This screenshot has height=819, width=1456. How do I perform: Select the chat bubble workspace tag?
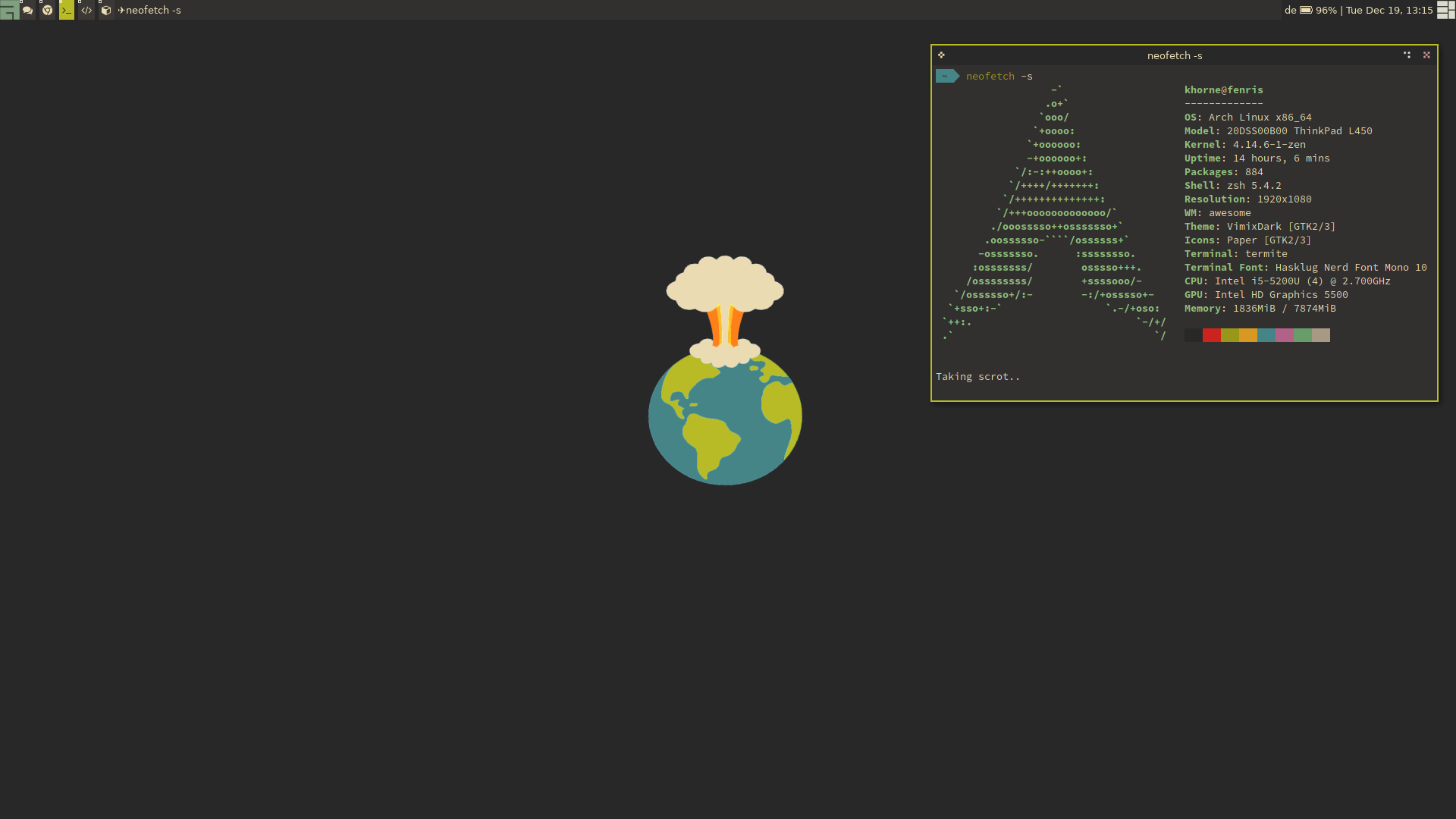(x=27, y=11)
